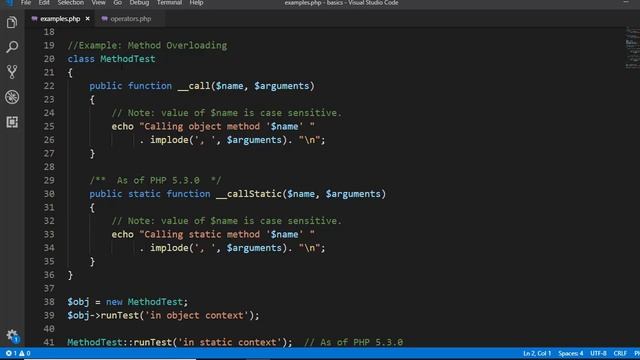Open the Extensions icon in activity bar

click(12, 122)
